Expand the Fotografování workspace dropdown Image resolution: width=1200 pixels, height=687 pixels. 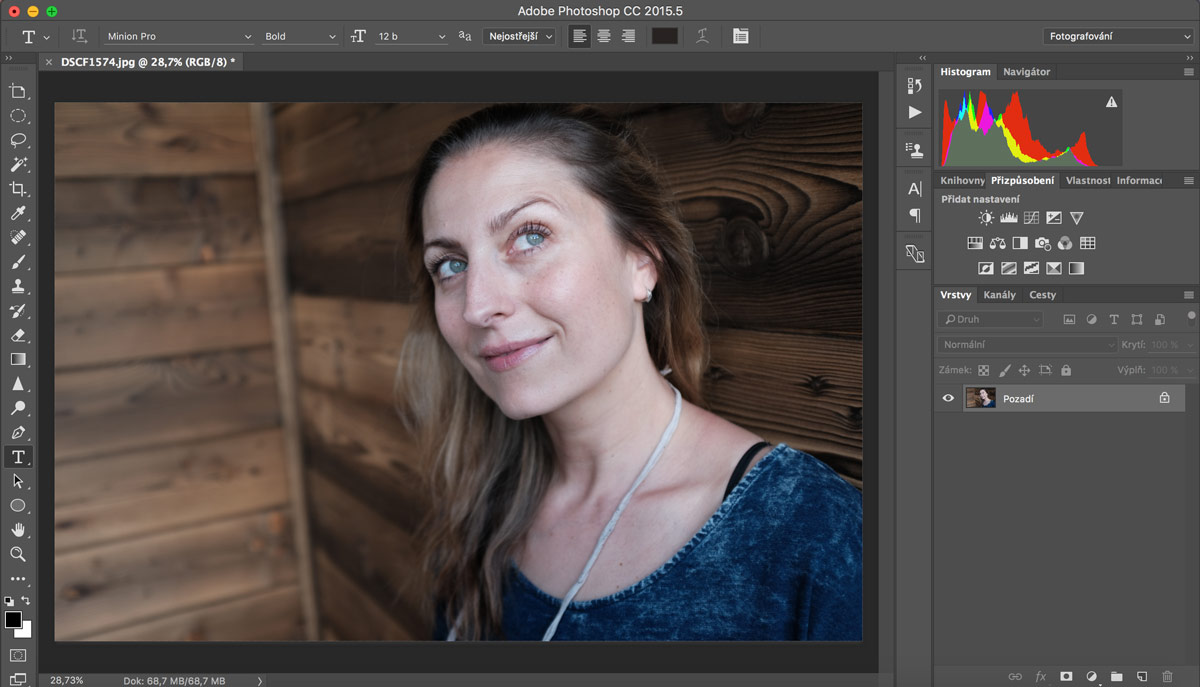[1117, 36]
